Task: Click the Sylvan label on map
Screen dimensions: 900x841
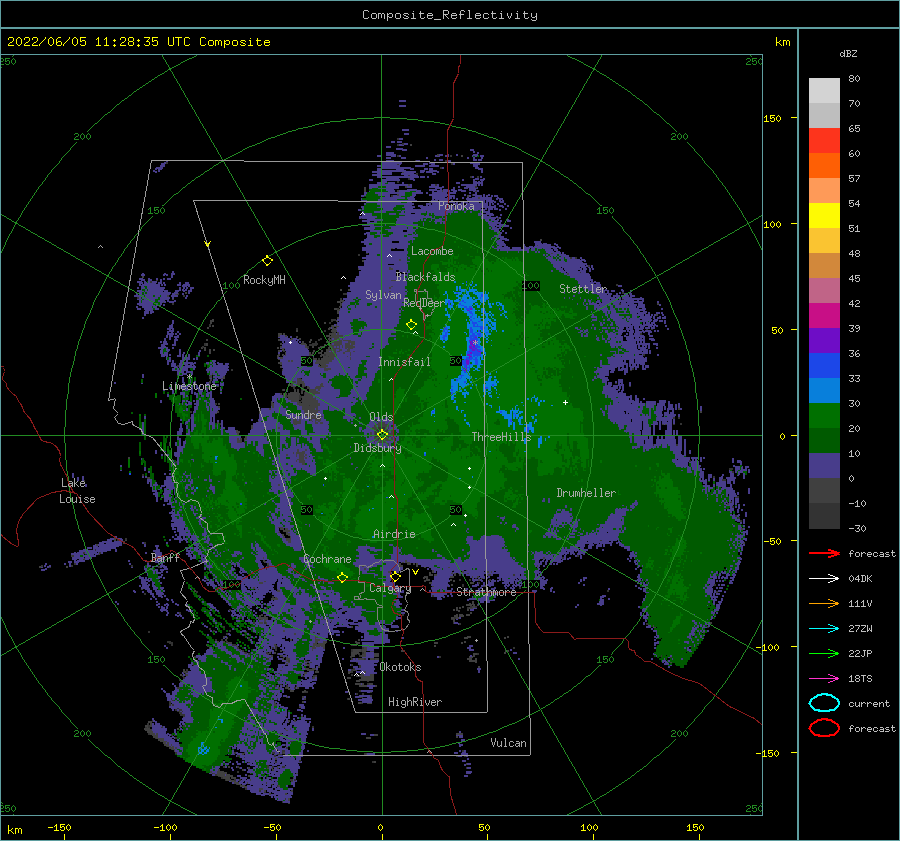Action: click(x=383, y=295)
